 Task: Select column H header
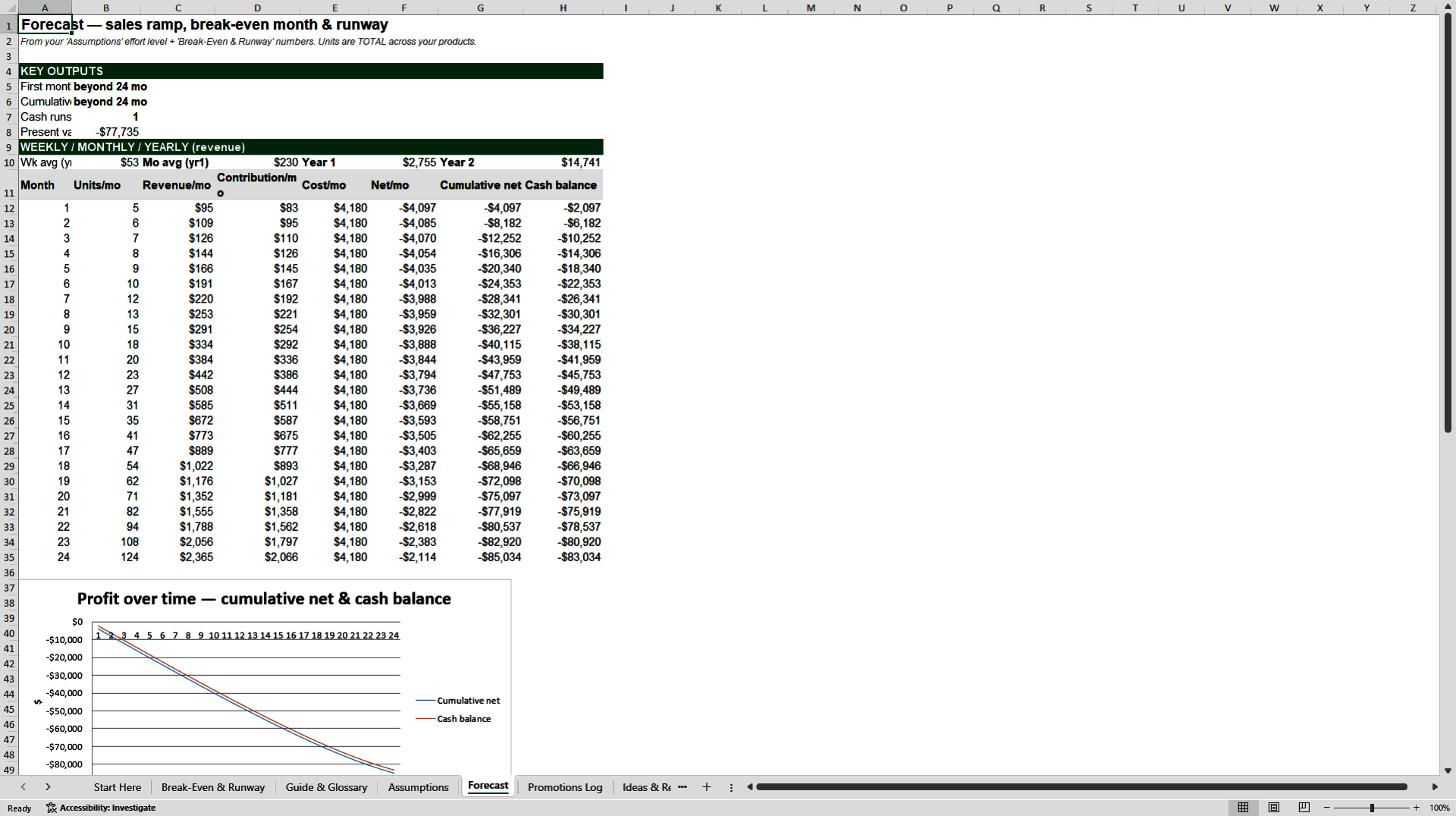(x=563, y=8)
